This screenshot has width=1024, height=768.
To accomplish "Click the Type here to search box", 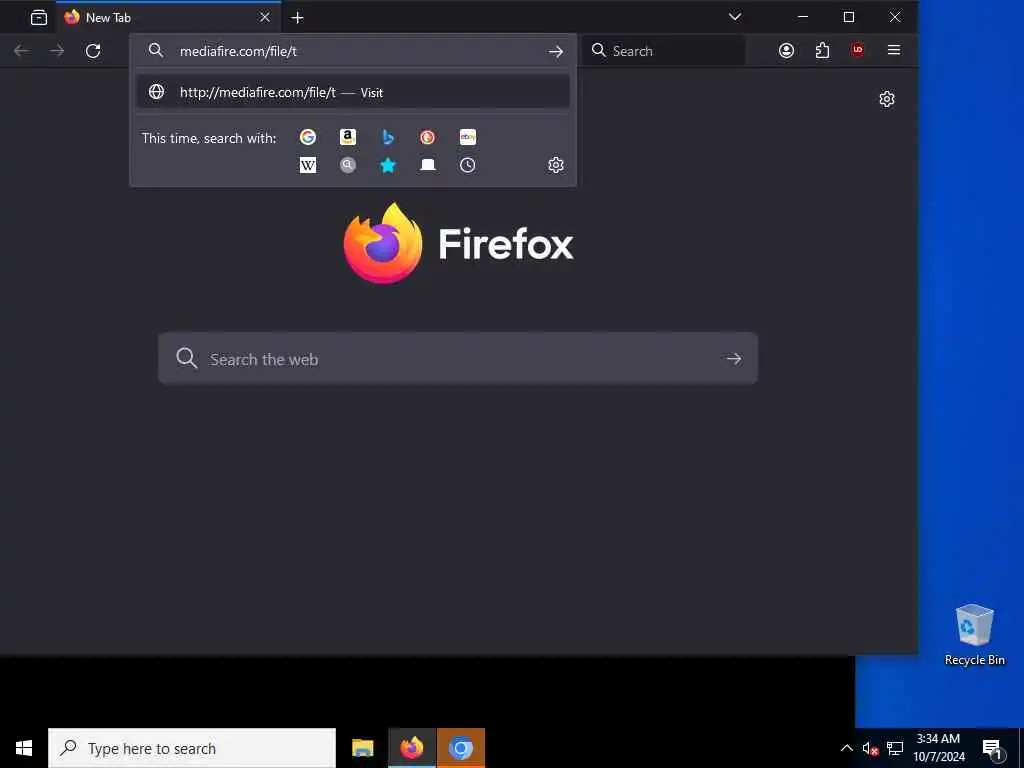I will [x=192, y=748].
